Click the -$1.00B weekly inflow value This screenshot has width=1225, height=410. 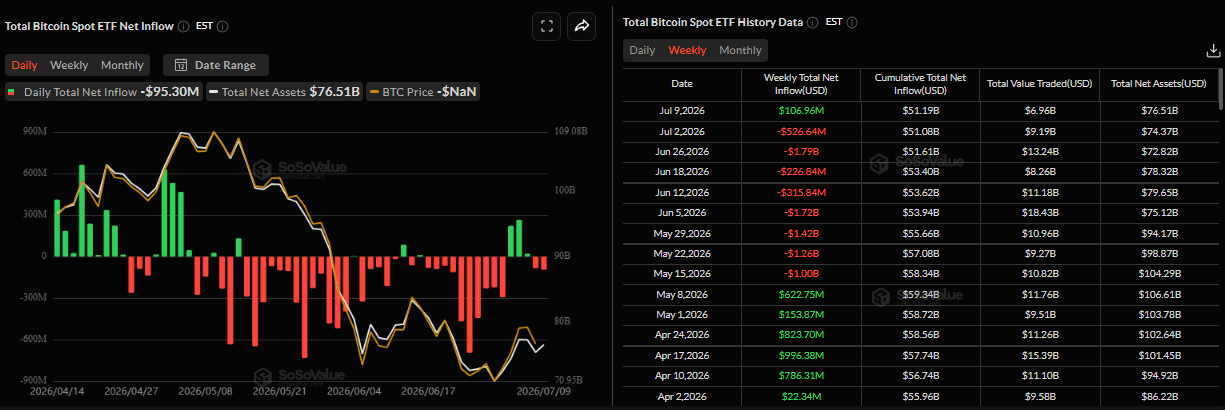click(800, 273)
